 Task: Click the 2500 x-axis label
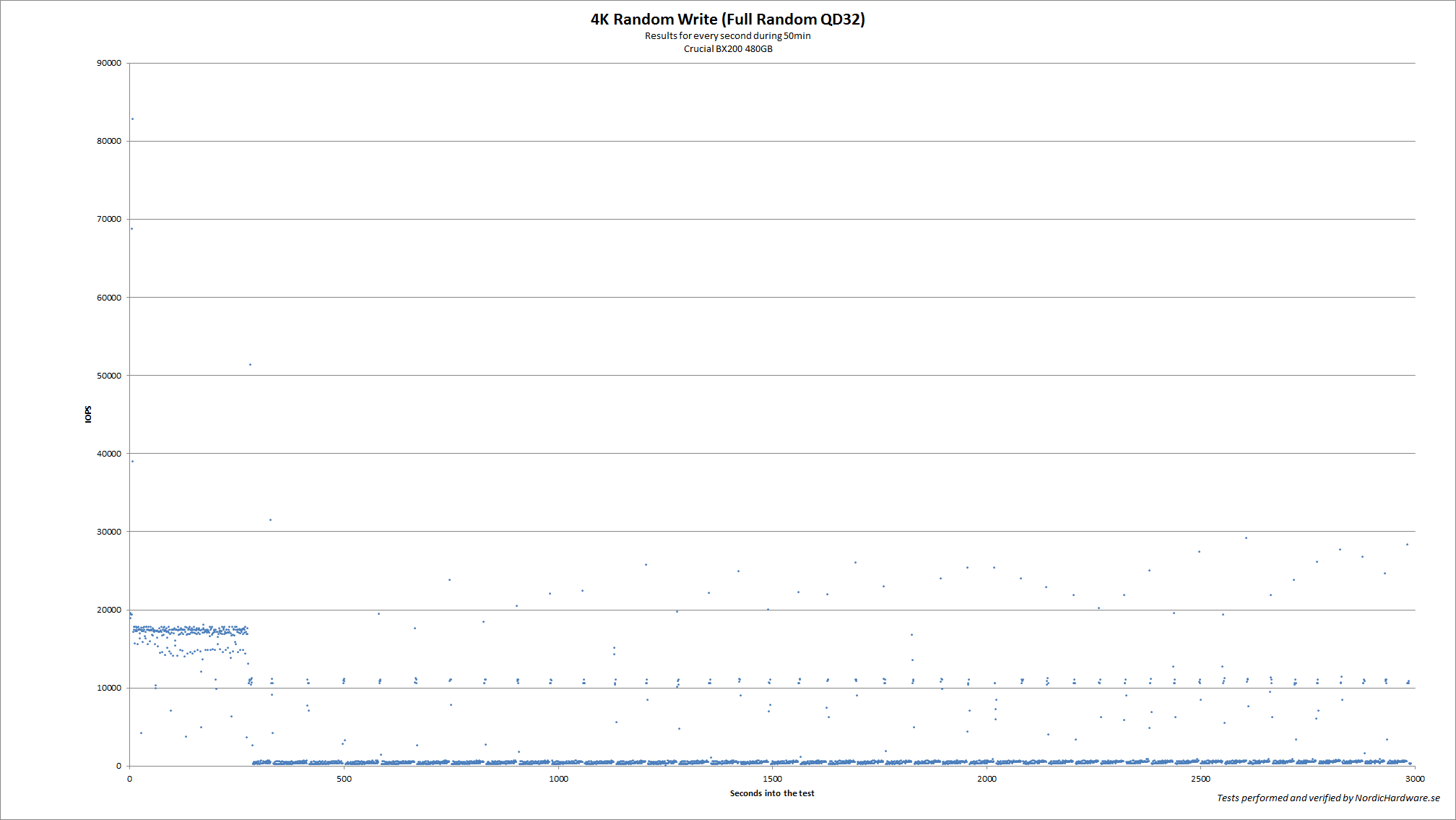1200,779
